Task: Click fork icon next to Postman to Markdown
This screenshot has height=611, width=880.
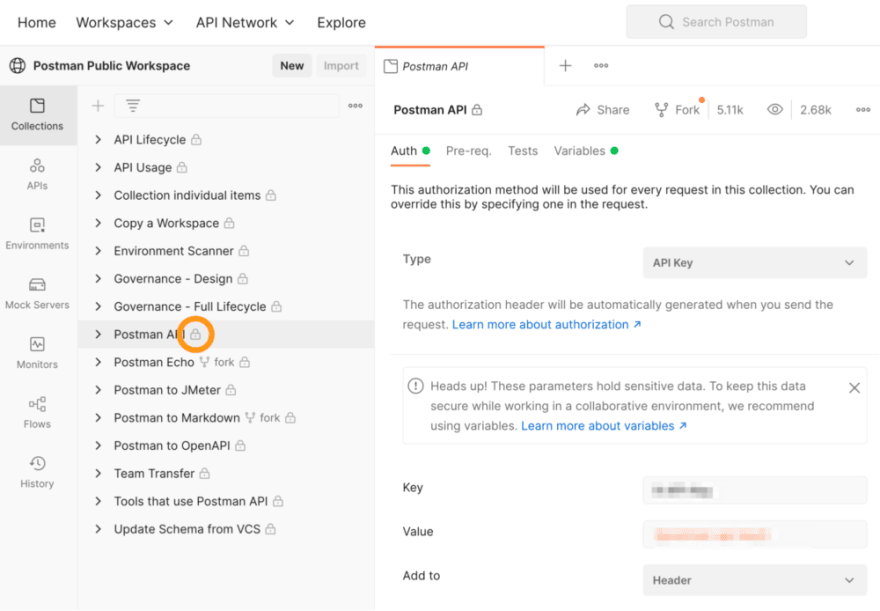Action: (250, 417)
